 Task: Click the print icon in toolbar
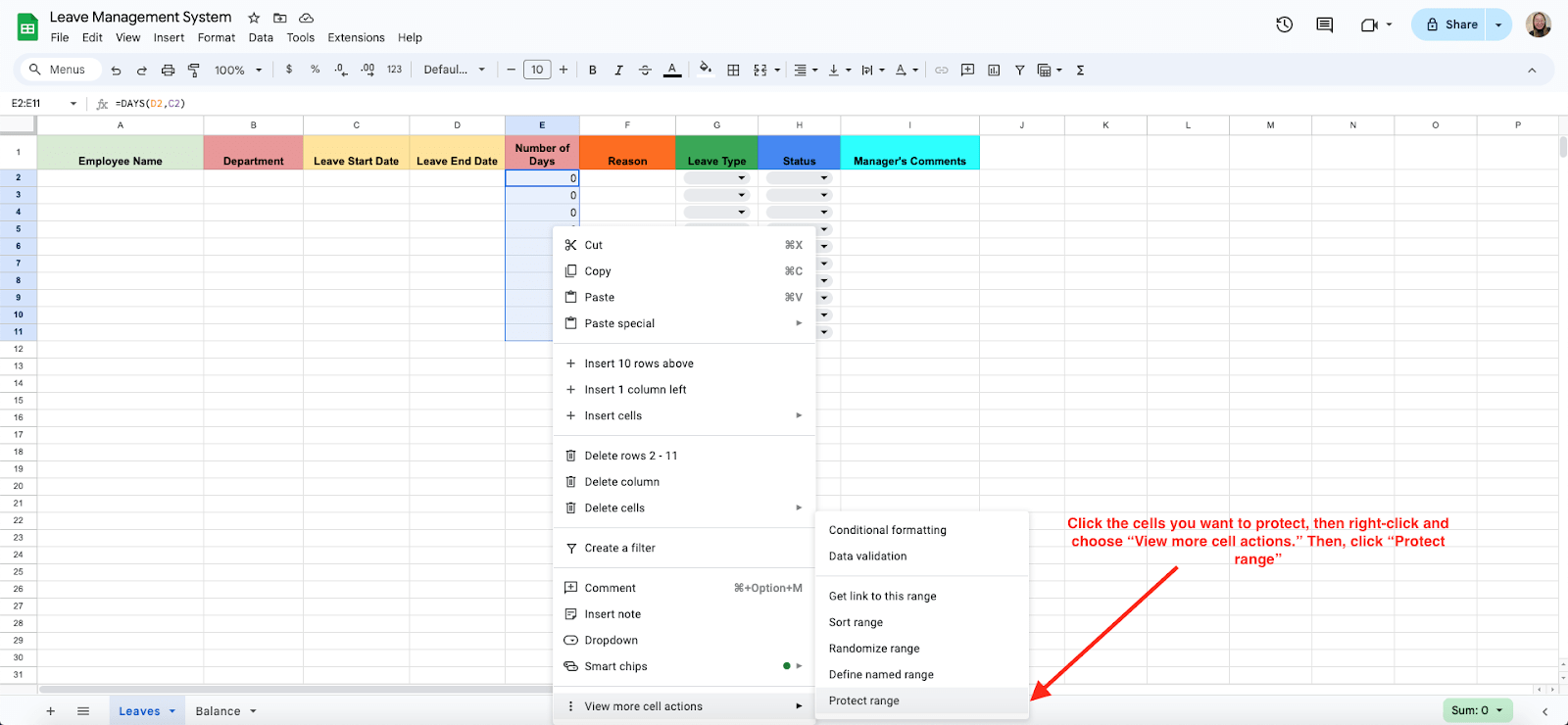[x=168, y=70]
